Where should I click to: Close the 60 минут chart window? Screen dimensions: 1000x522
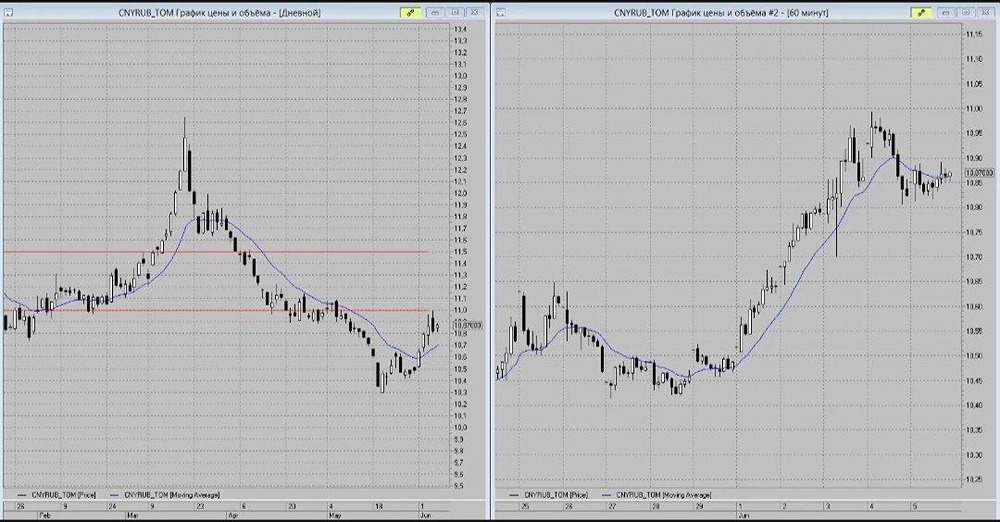pyautogui.click(x=985, y=12)
